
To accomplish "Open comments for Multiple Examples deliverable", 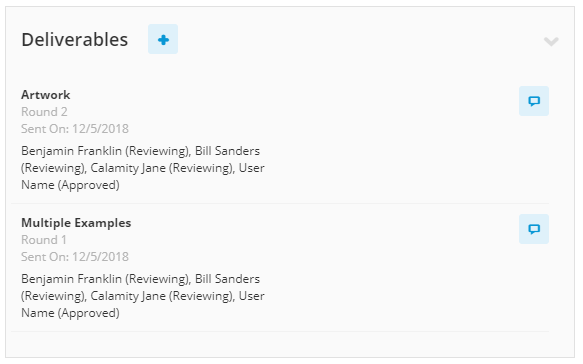I will point(534,229).
